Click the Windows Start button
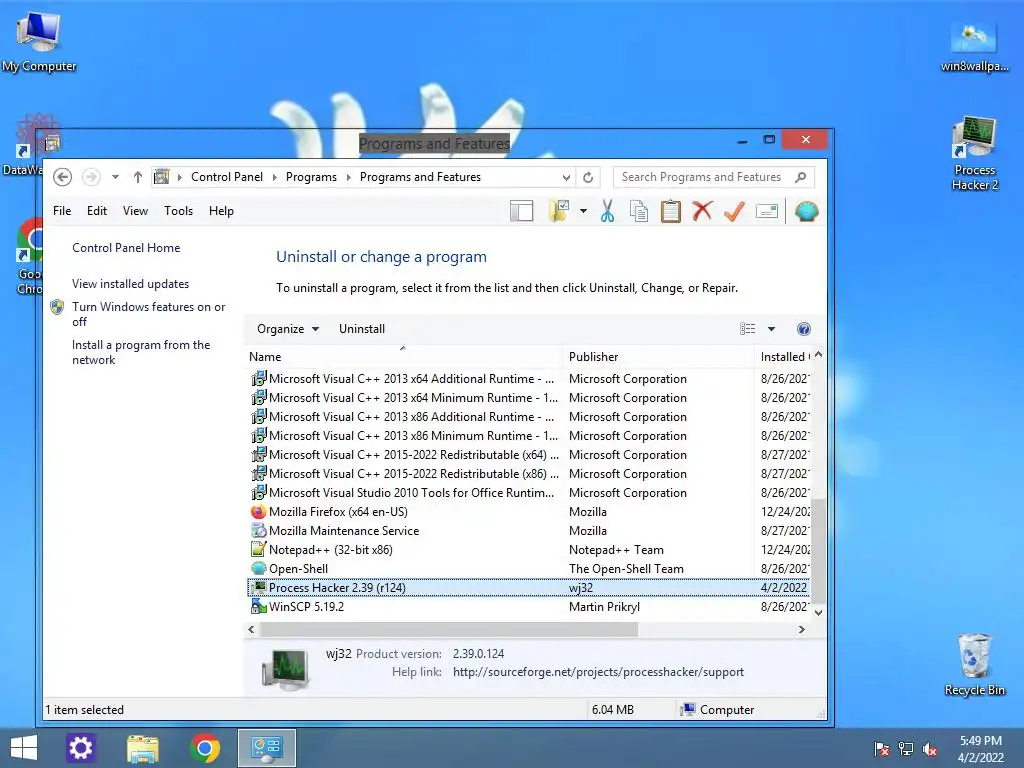This screenshot has width=1024, height=768. click(x=24, y=748)
